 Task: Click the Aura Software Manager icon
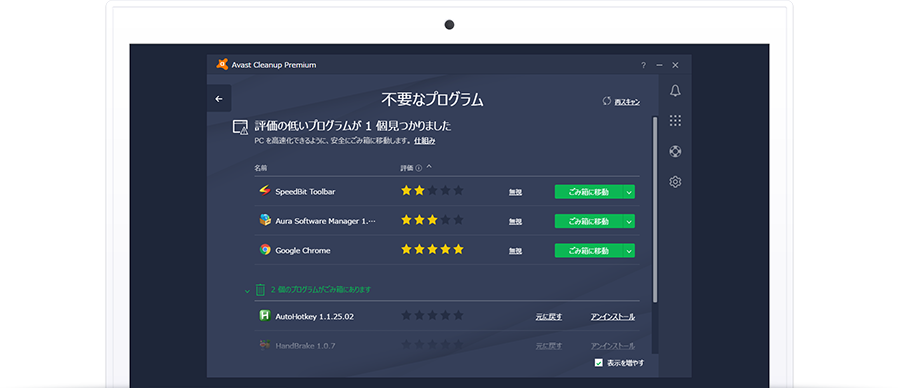[265, 221]
